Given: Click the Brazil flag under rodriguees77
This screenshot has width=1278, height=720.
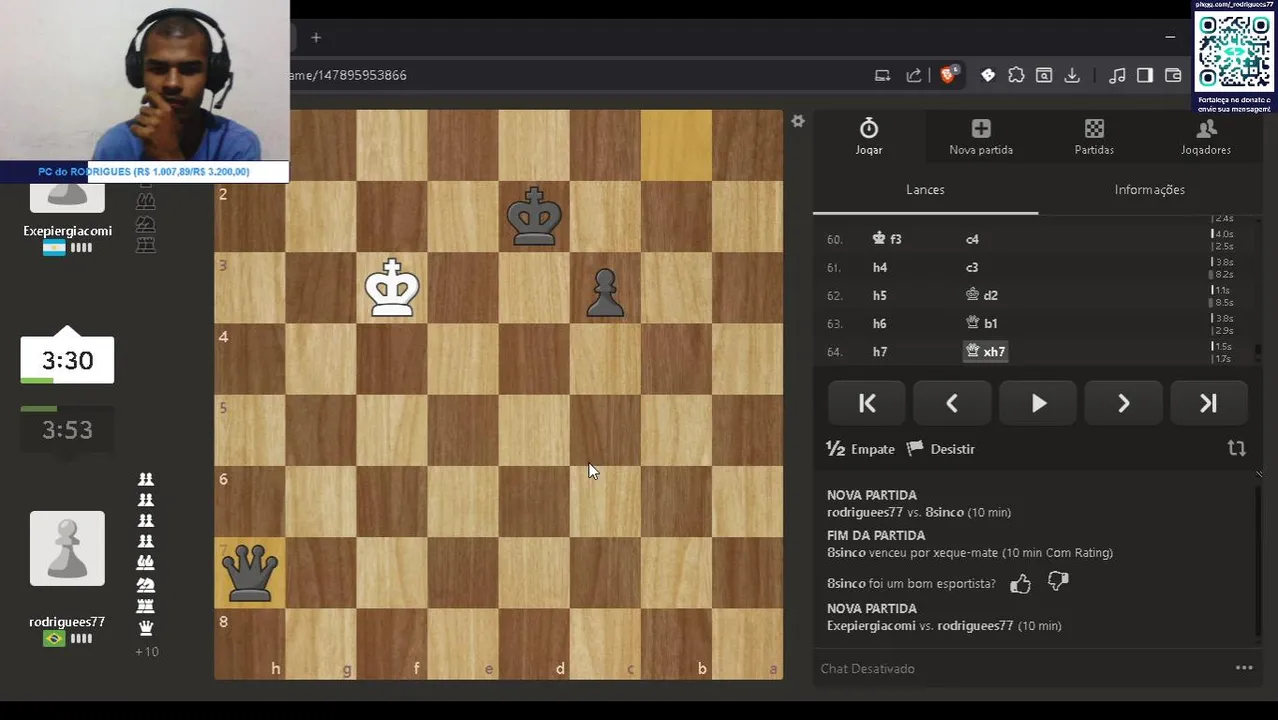Looking at the screenshot, I should 54,639.
